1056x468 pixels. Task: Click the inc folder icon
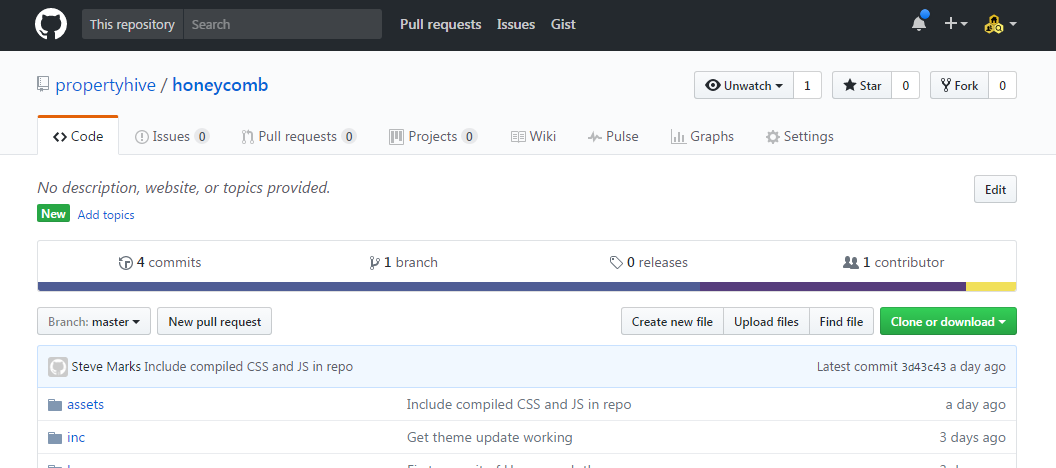pos(55,438)
